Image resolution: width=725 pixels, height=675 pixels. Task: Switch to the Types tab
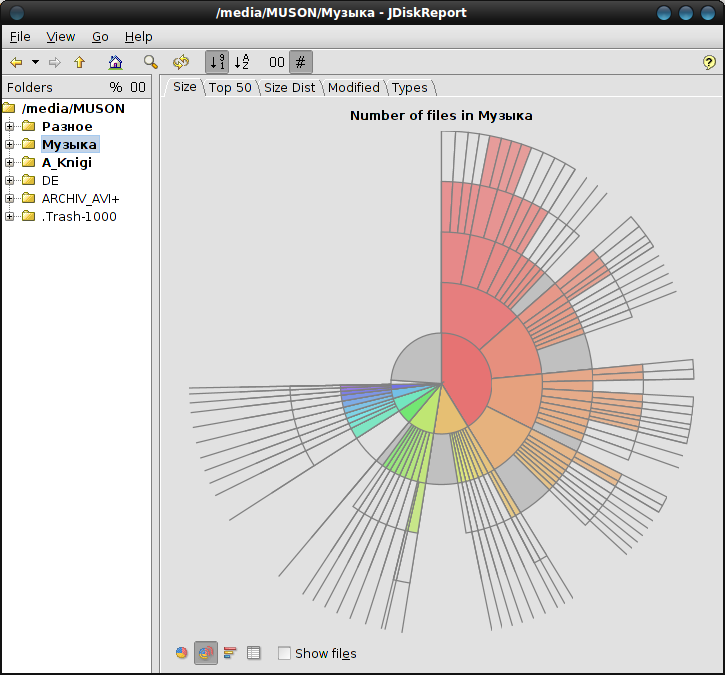(410, 87)
